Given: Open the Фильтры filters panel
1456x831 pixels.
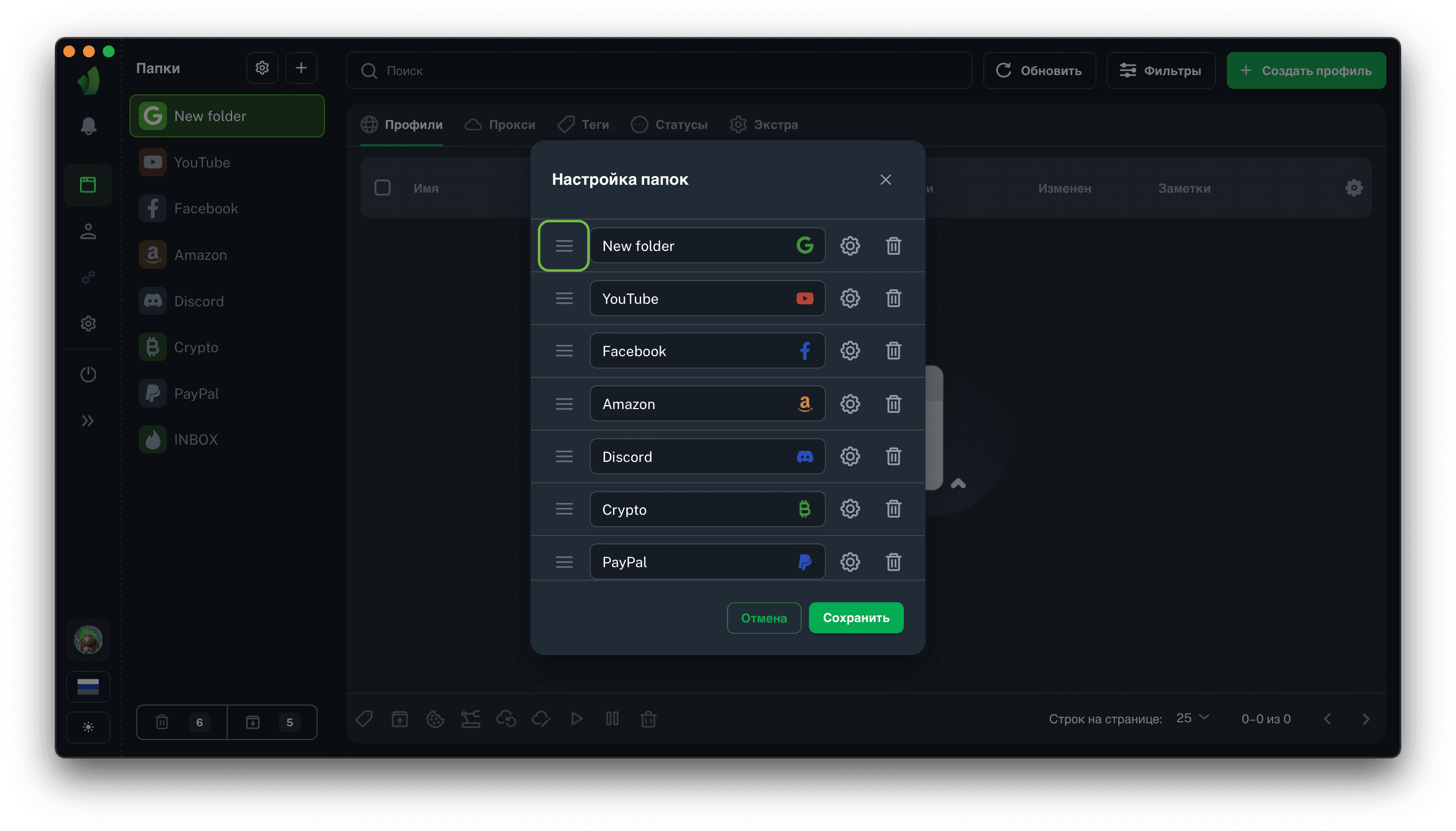Looking at the screenshot, I should pos(1161,71).
